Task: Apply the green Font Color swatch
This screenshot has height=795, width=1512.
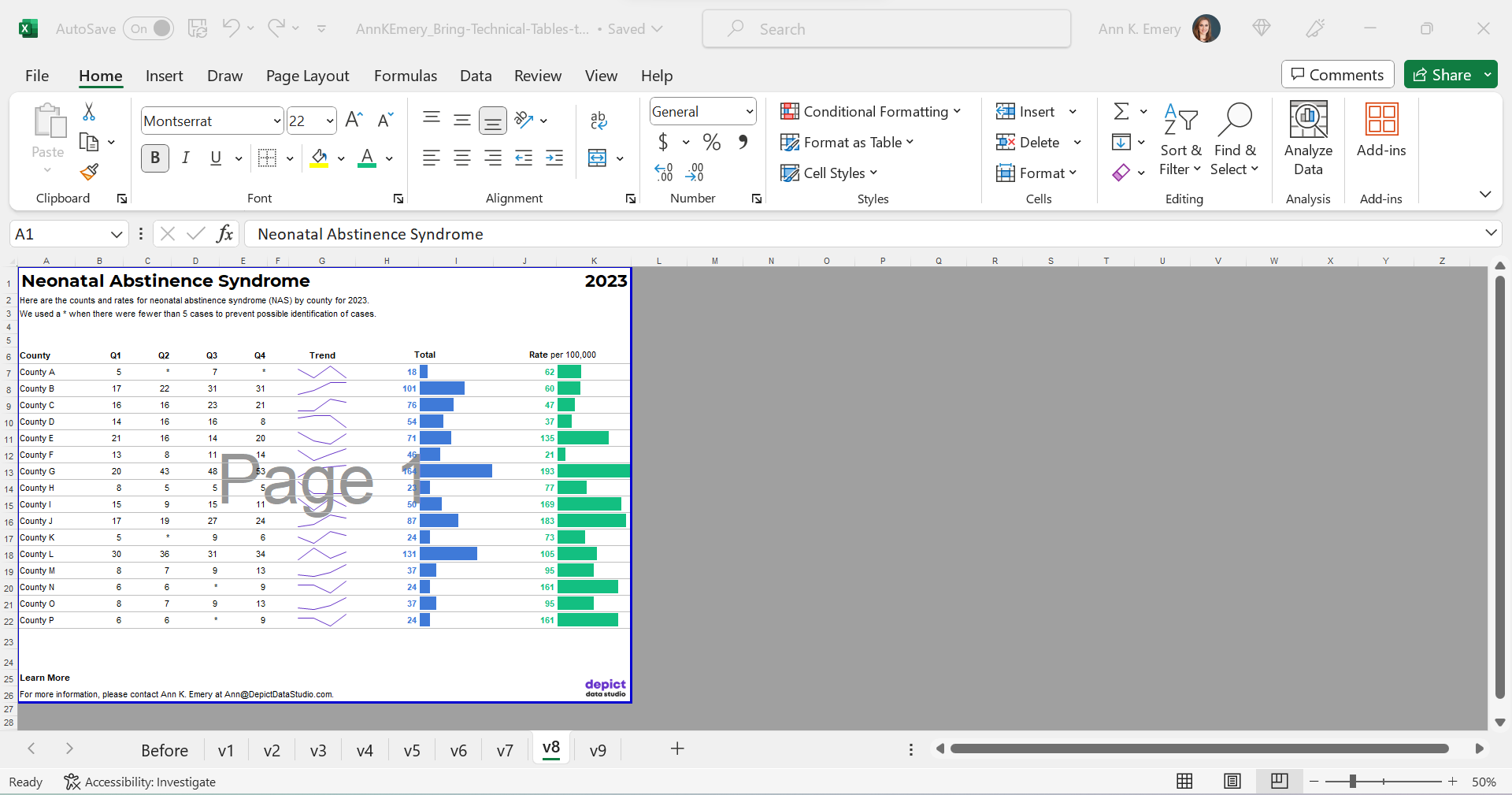Action: [x=367, y=158]
